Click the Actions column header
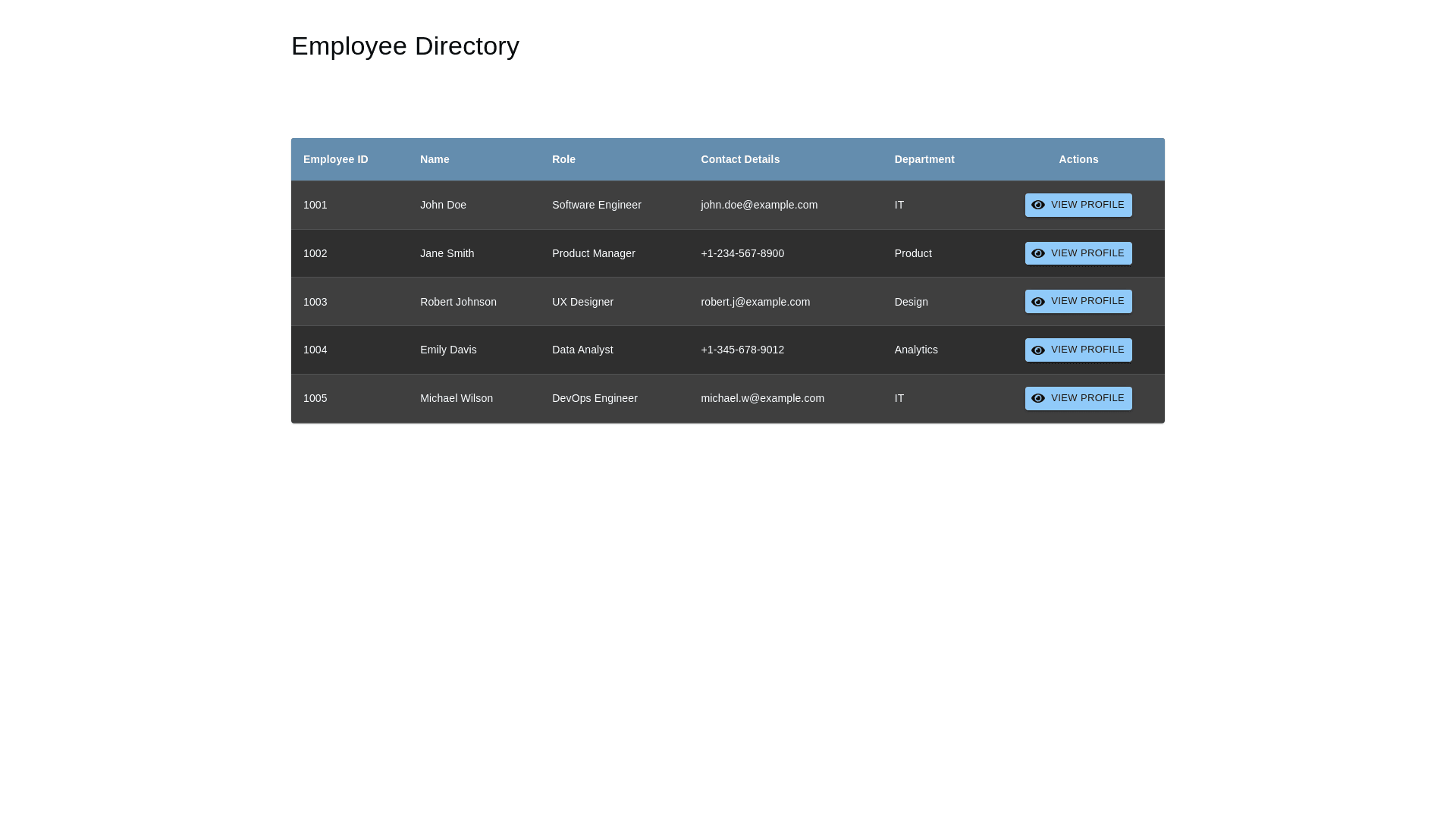1456x819 pixels. [x=1078, y=159]
